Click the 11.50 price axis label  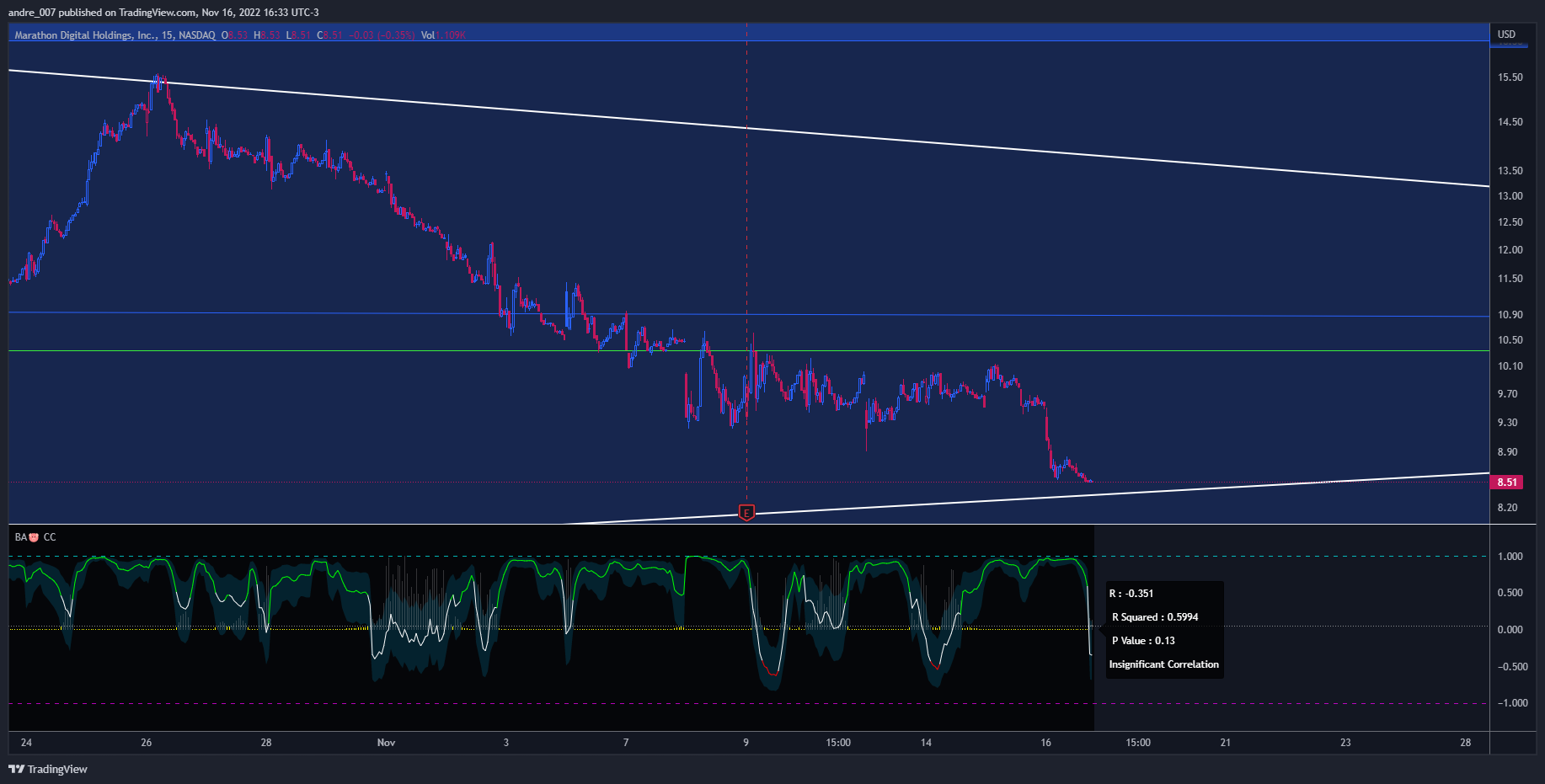tap(1510, 279)
